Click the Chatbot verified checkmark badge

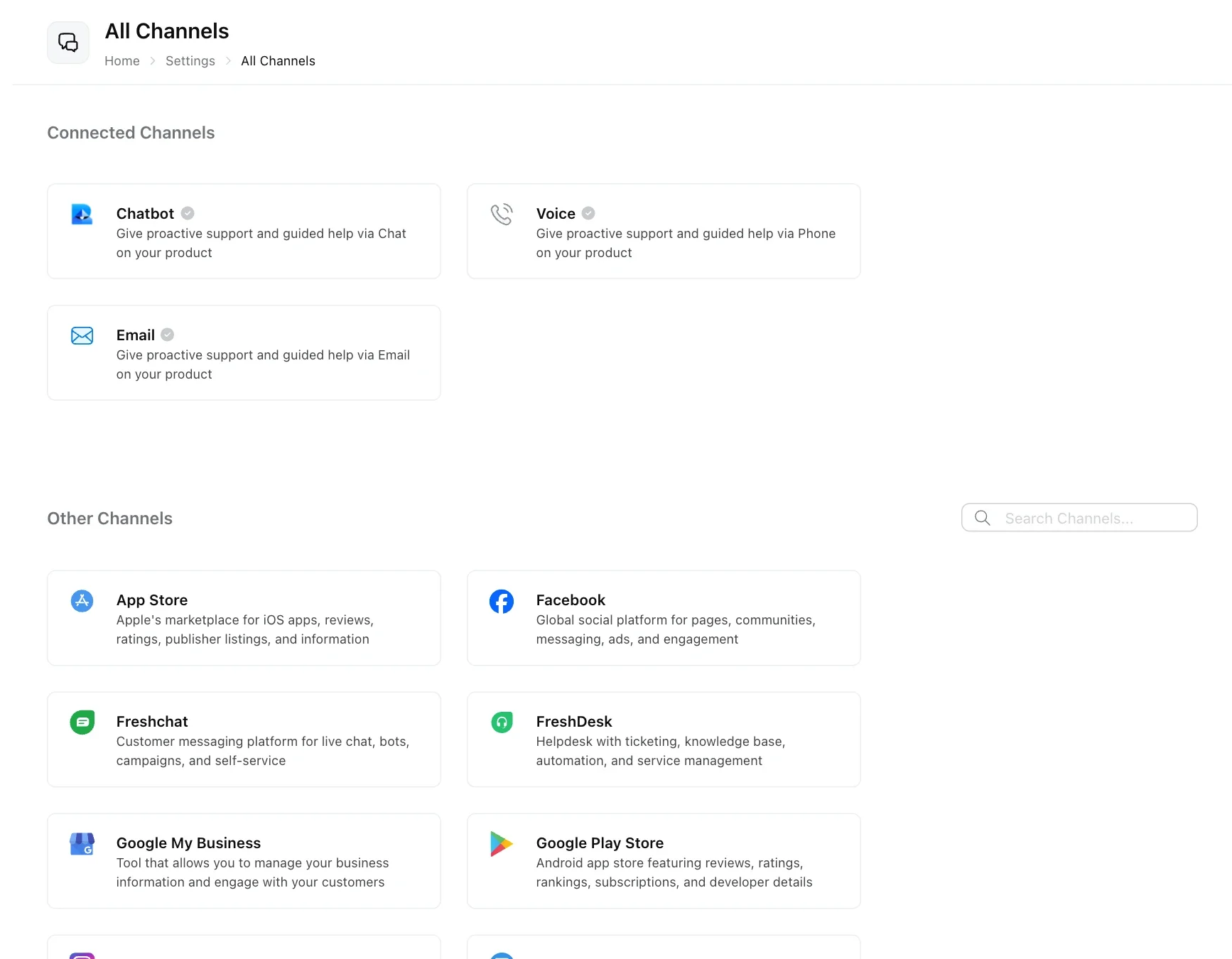tap(188, 213)
